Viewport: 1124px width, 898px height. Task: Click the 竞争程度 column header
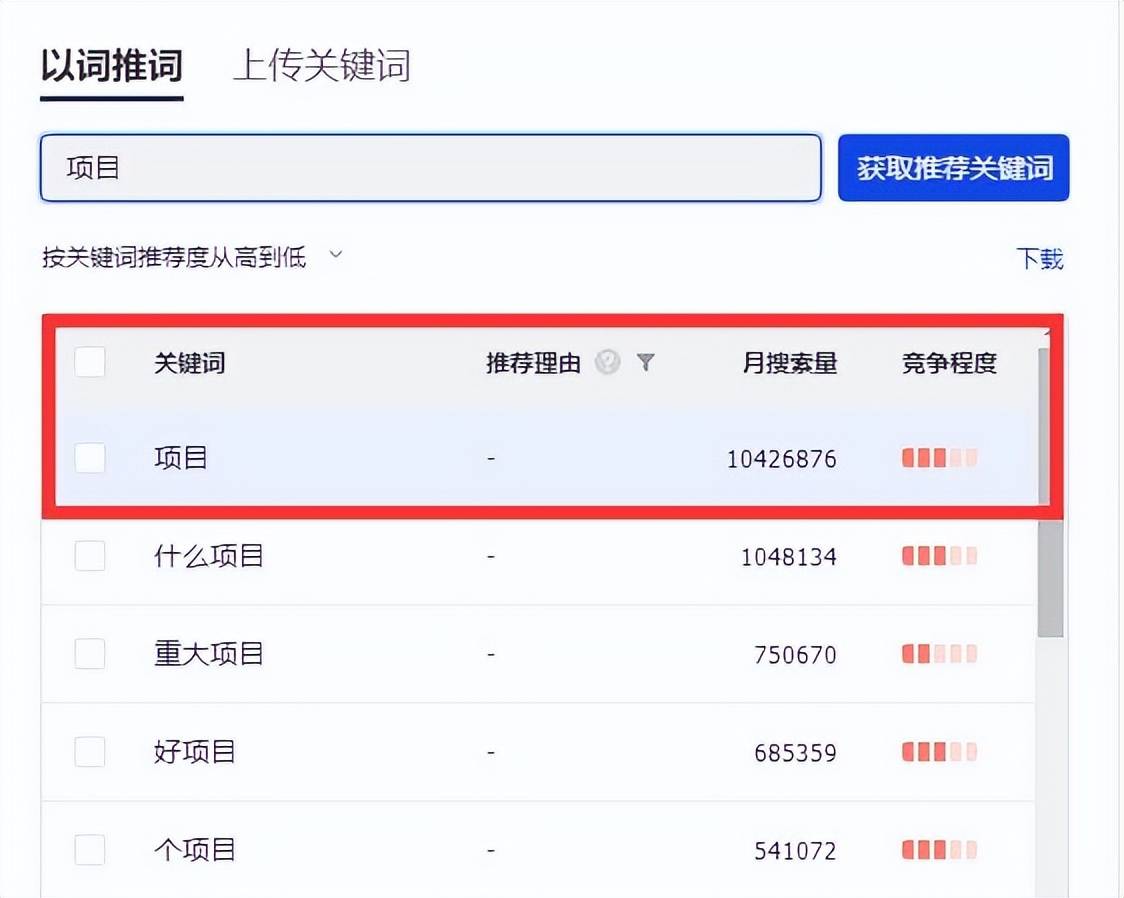948,363
